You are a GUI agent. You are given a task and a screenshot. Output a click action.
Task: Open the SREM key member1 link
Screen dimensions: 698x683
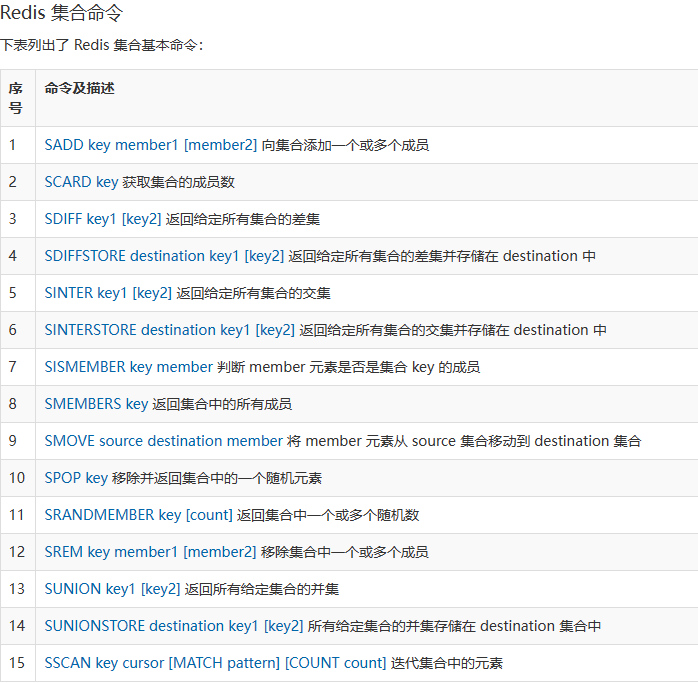[150, 552]
